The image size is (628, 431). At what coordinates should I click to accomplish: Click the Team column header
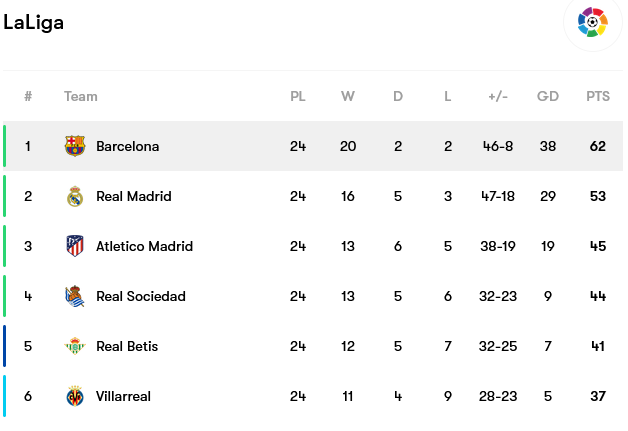tap(81, 96)
